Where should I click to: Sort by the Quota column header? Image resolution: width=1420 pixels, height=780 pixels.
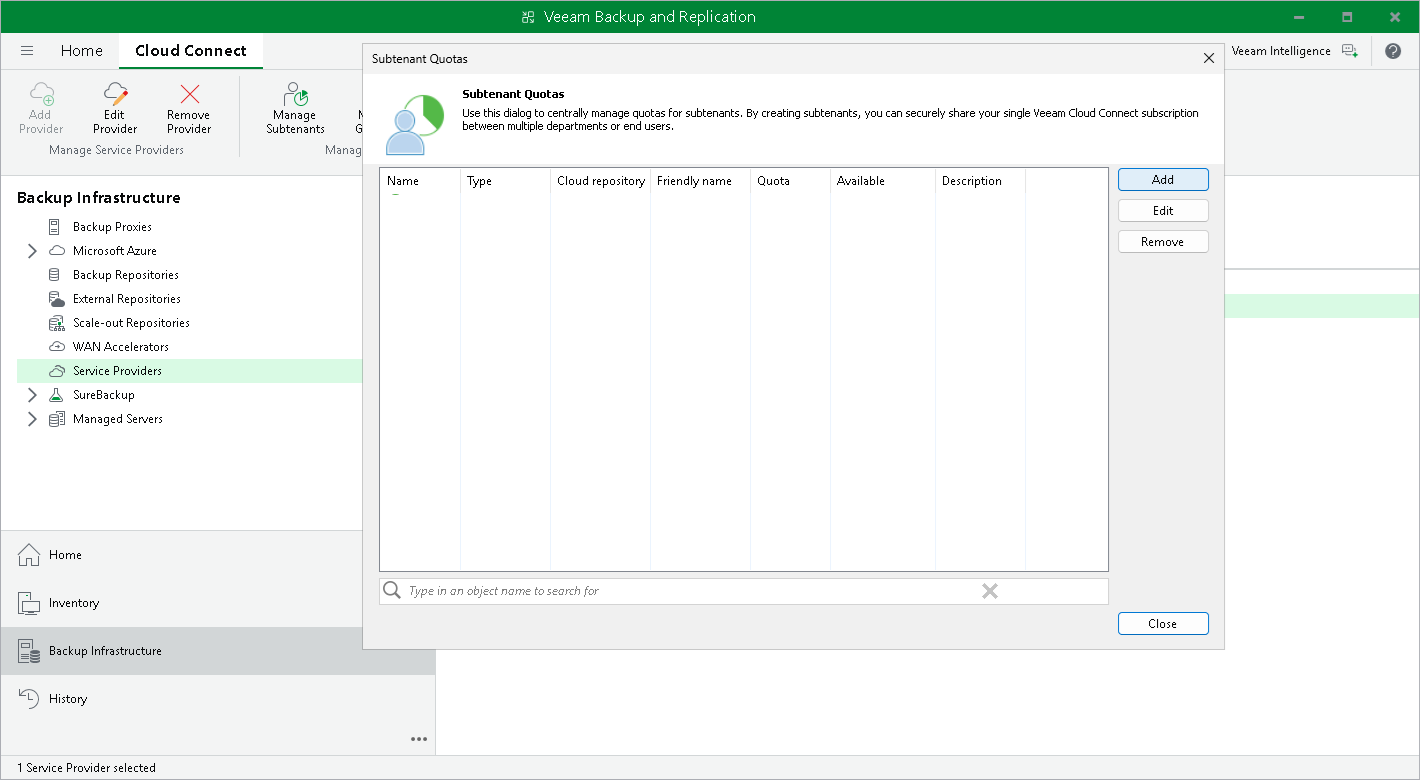tap(790, 181)
